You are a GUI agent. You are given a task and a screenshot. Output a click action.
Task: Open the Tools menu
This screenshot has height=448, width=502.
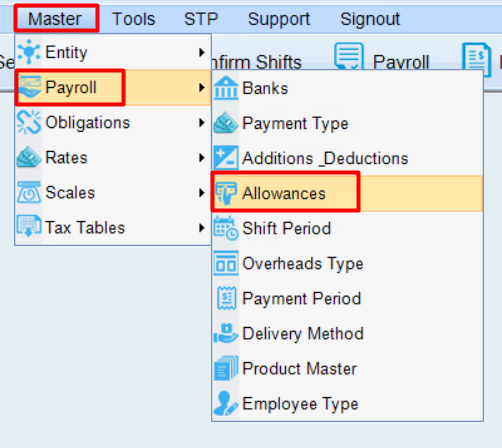coord(134,19)
